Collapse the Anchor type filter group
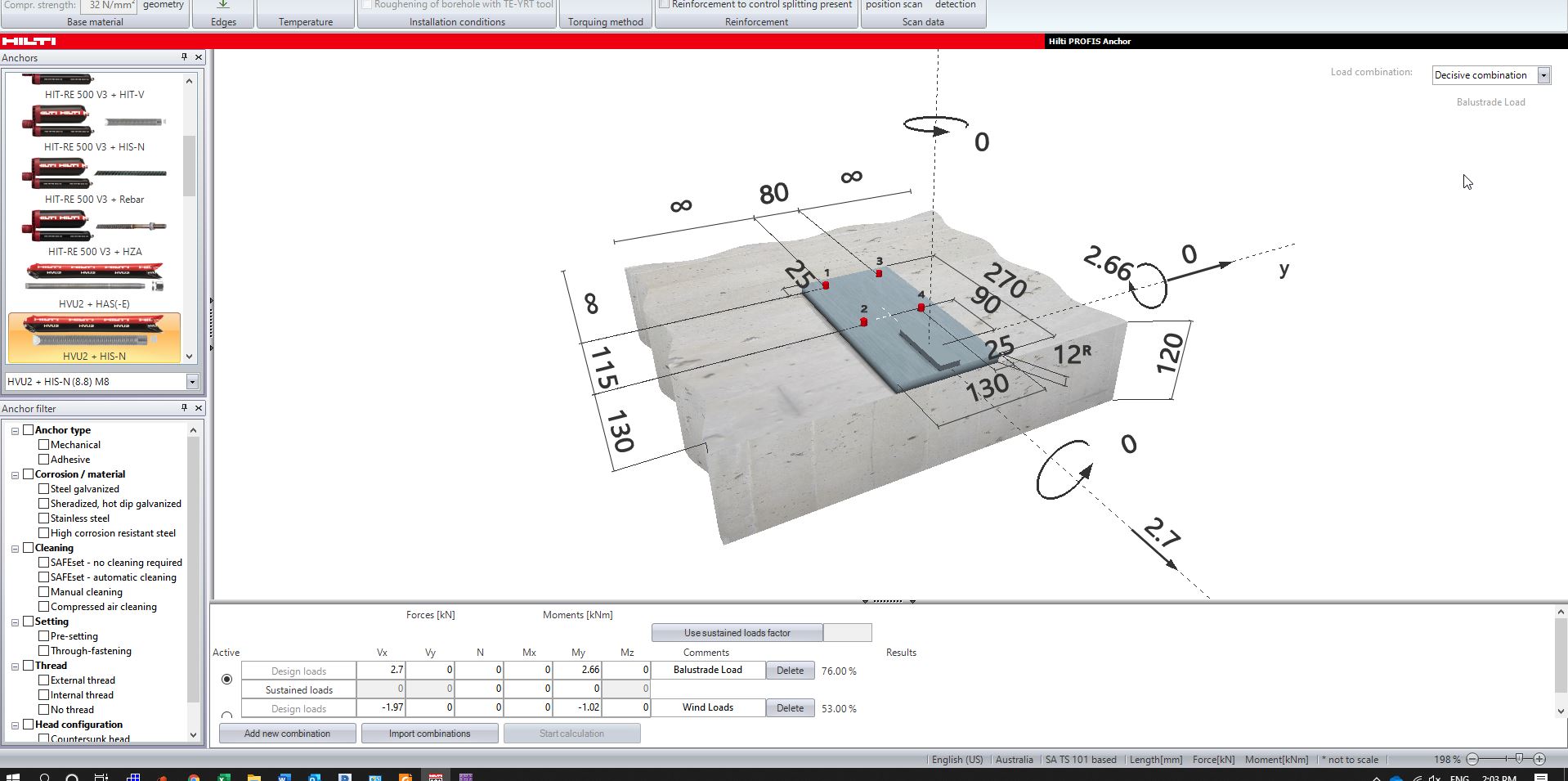The width and height of the screenshot is (1568, 781). (15, 430)
